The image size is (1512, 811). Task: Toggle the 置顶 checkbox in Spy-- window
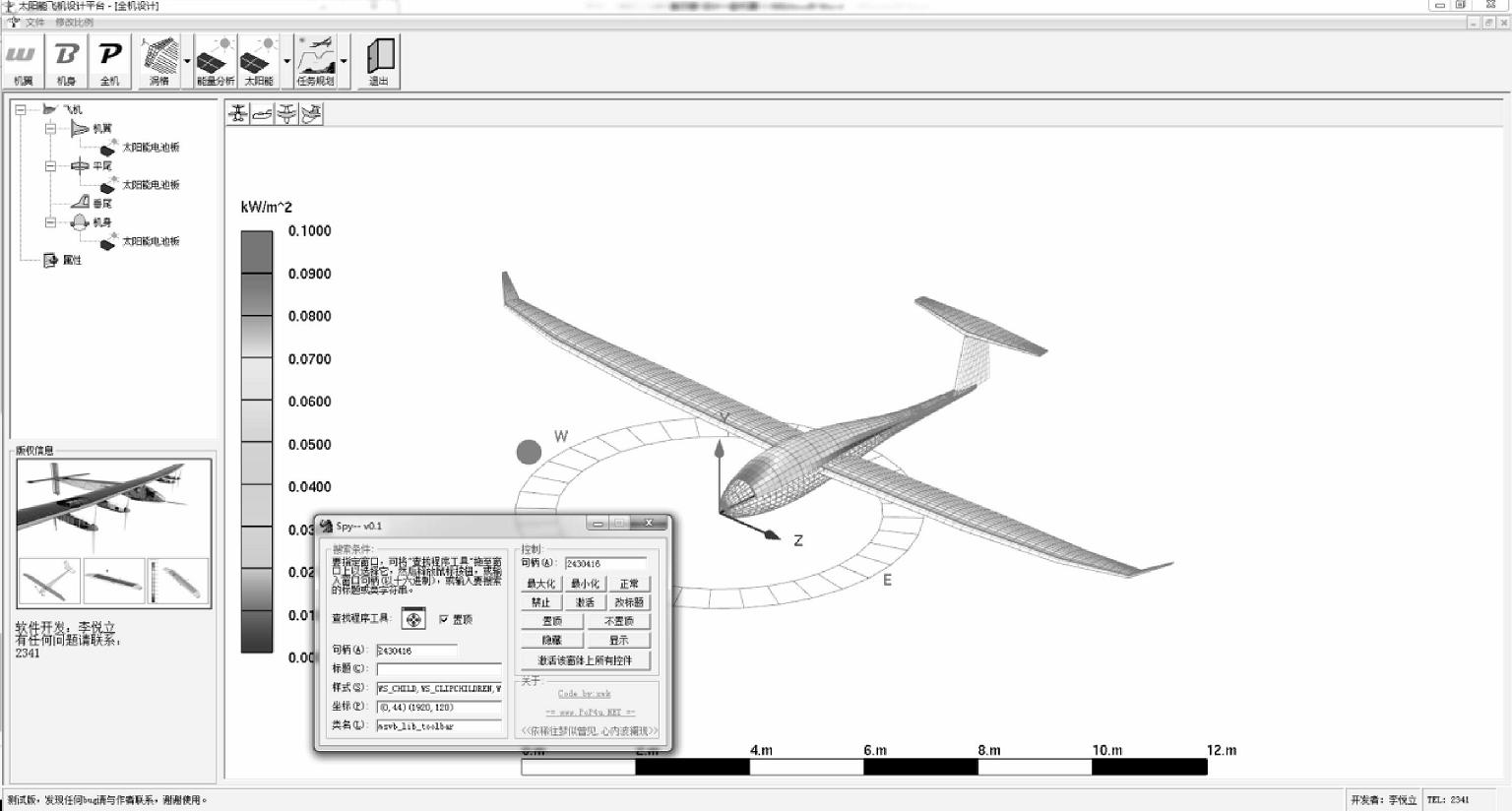444,619
